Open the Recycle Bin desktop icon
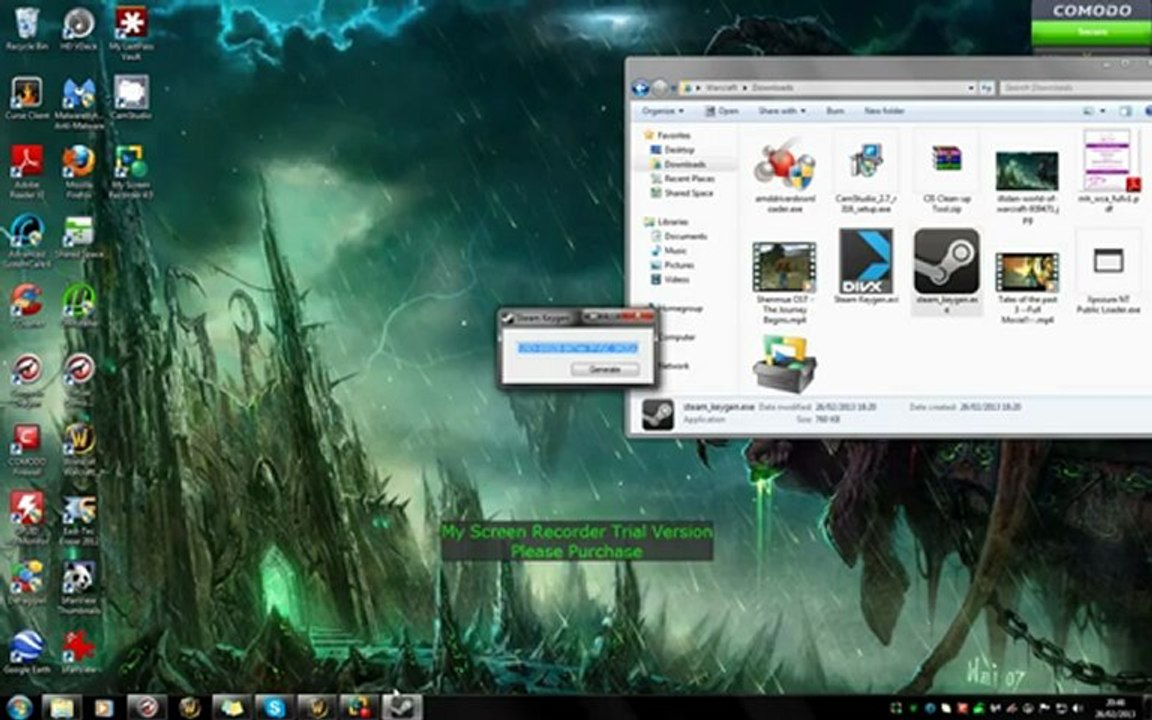The width and height of the screenshot is (1152, 720). (26, 29)
